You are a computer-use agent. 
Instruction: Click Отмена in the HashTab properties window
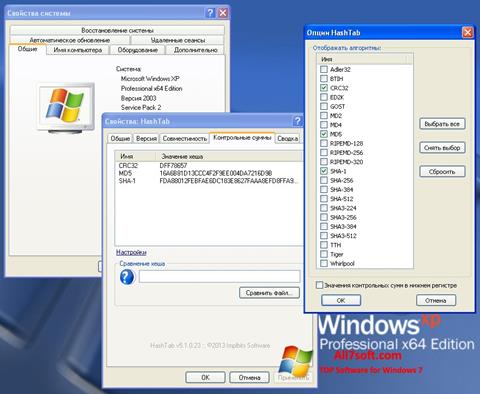[x=249, y=378]
